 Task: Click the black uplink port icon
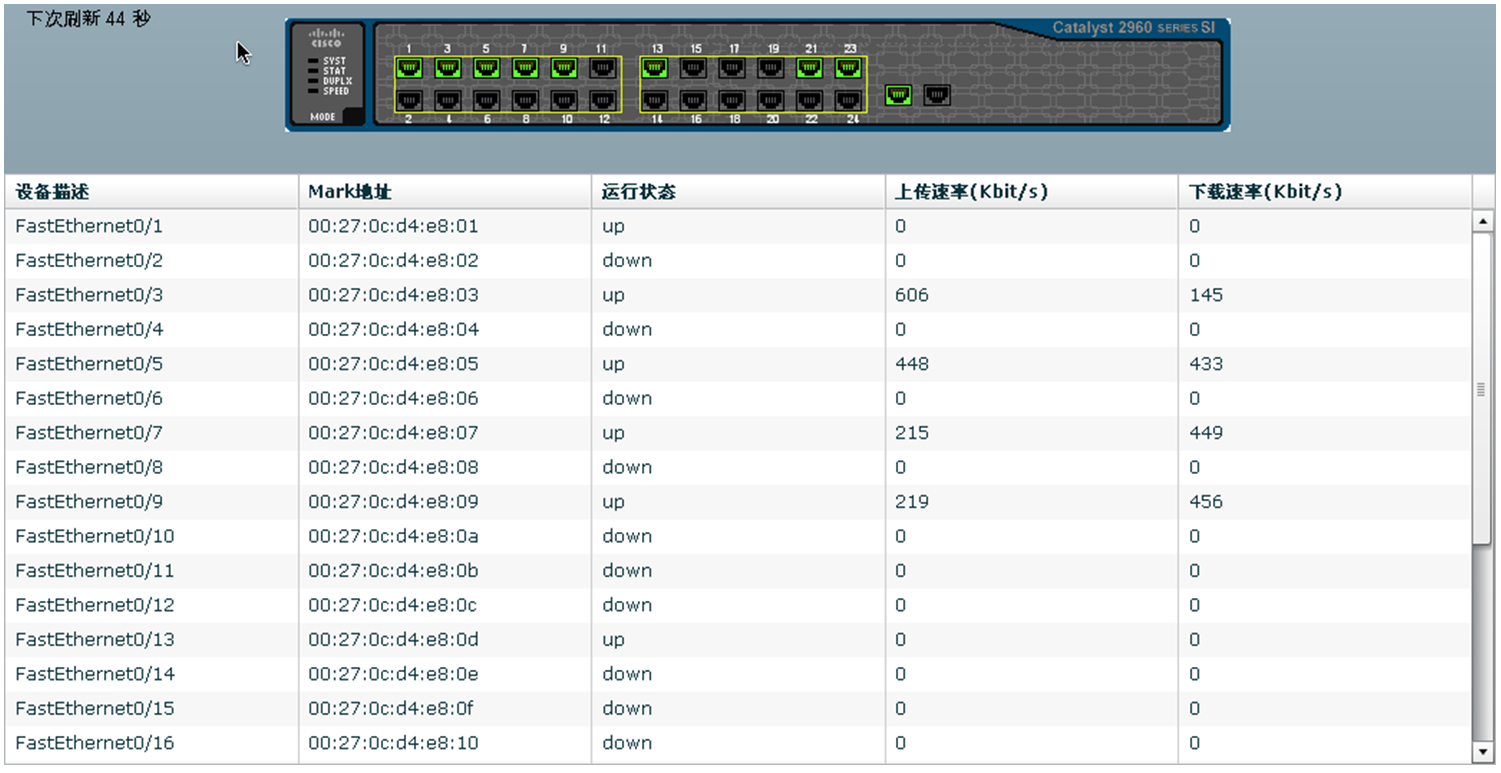click(936, 95)
